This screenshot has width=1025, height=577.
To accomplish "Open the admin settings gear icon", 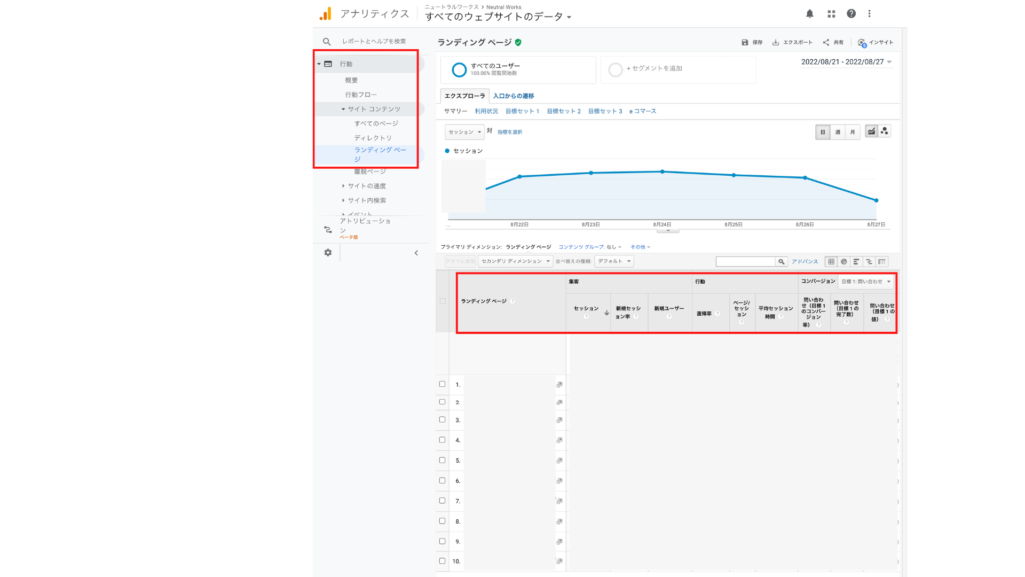I will tap(328, 253).
